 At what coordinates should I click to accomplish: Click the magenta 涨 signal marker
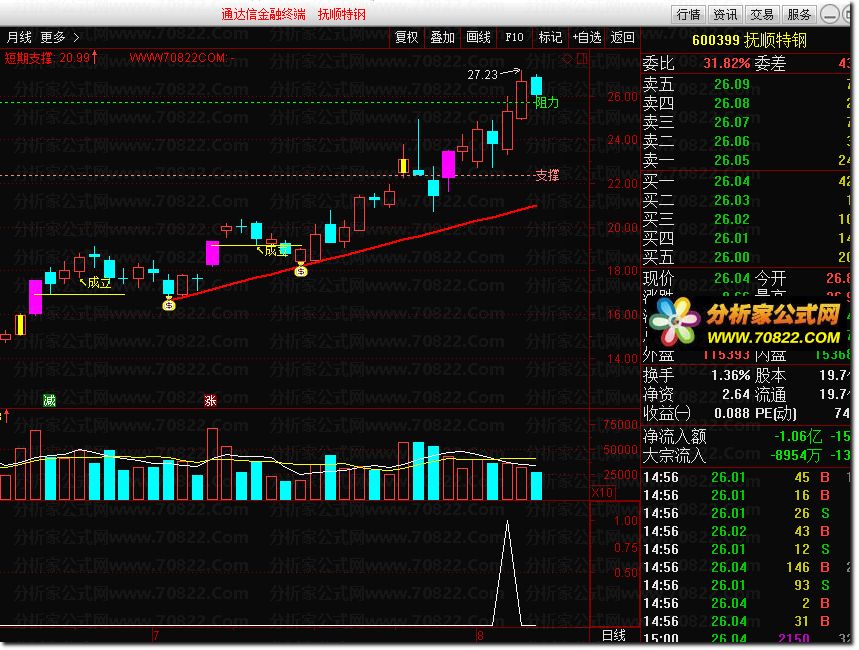click(210, 401)
